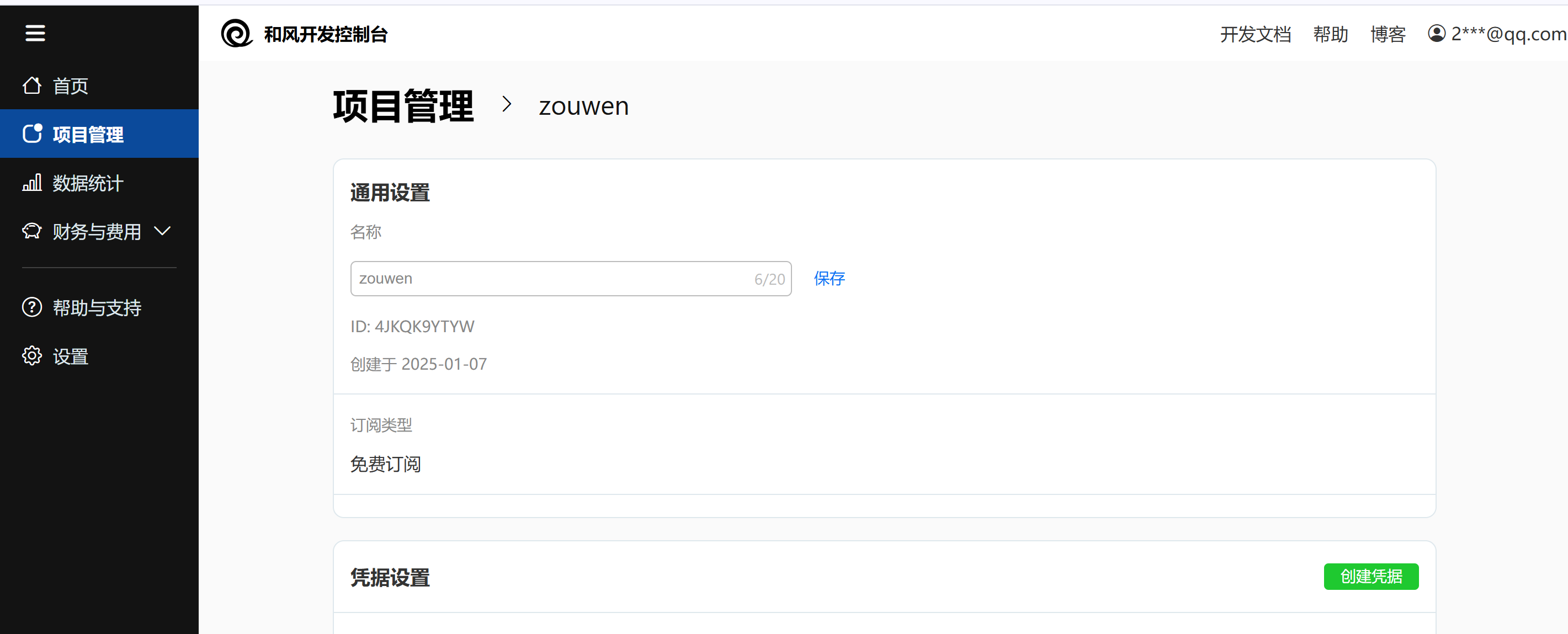Click the home icon in sidebar
The height and width of the screenshot is (634, 1568).
(x=31, y=86)
